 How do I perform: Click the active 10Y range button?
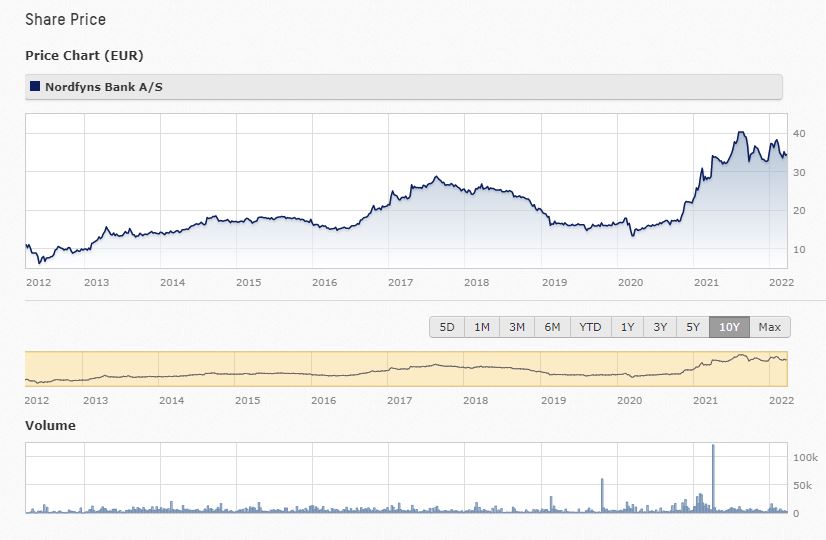[x=729, y=327]
